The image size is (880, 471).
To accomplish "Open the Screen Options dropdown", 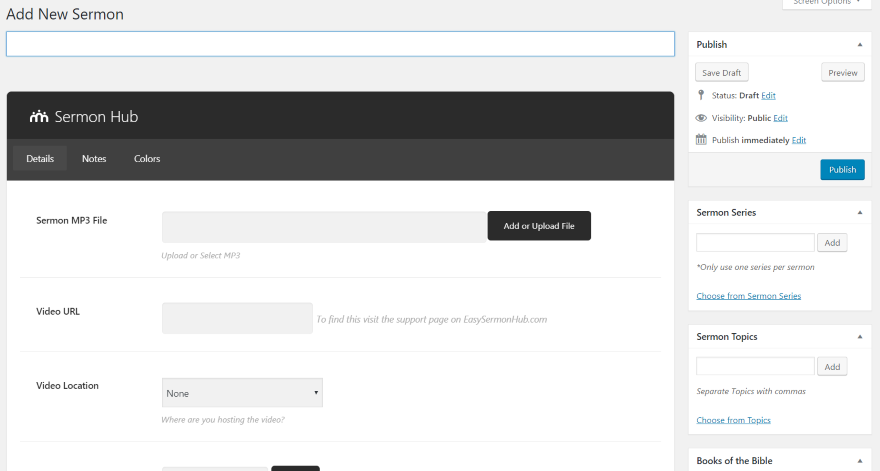I will [x=826, y=3].
